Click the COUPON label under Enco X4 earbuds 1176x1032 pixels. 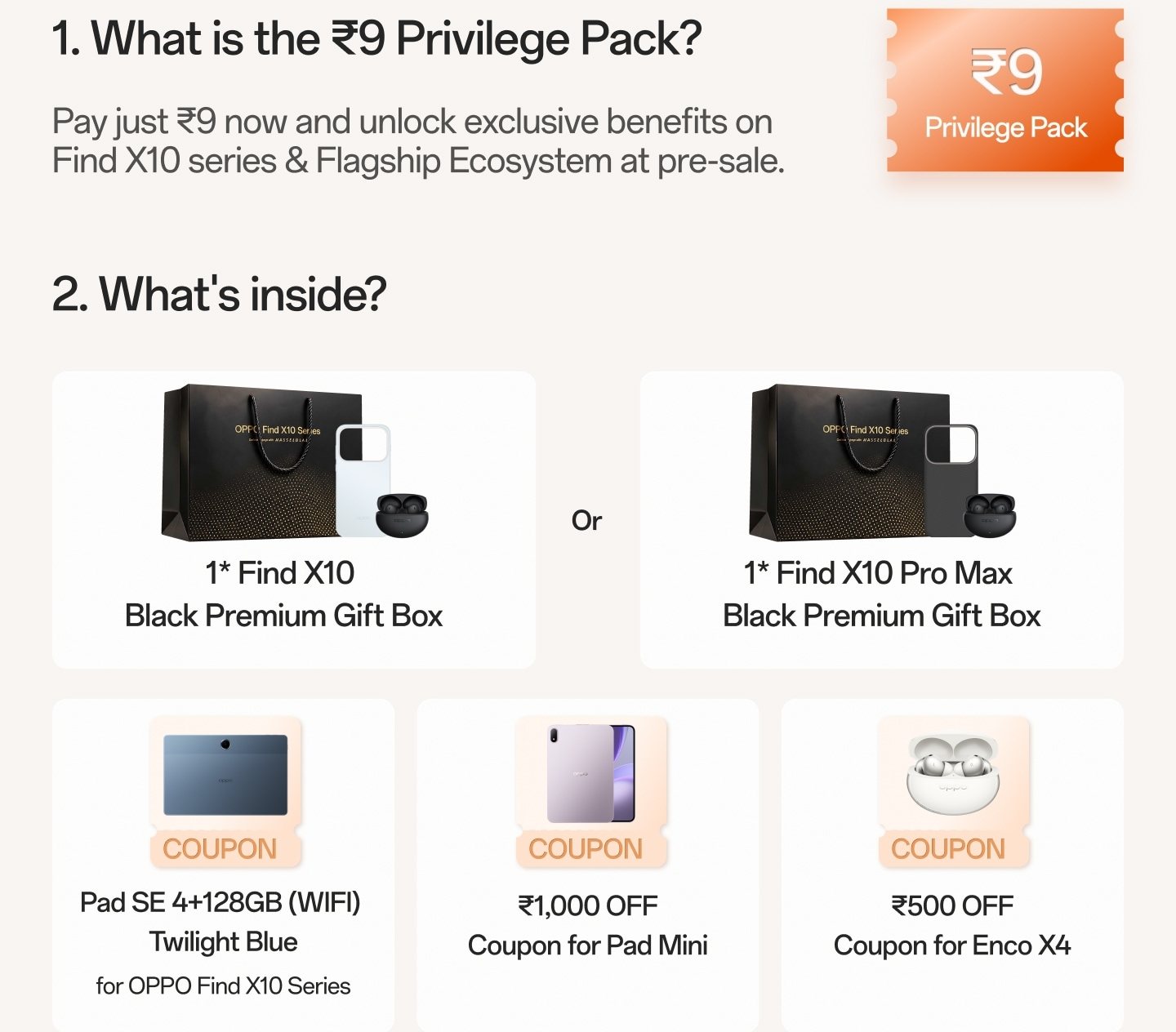pyautogui.click(x=948, y=849)
